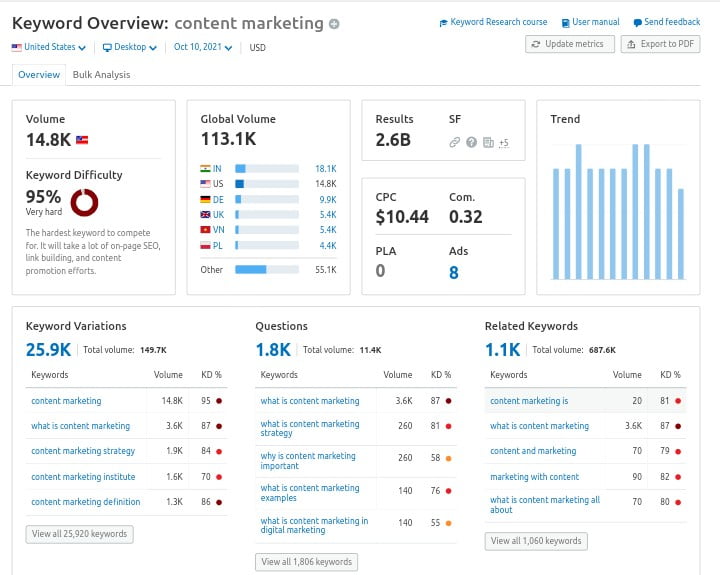Screen dimensions: 720x575
Task: Expand the United States country dropdown
Action: (x=48, y=47)
